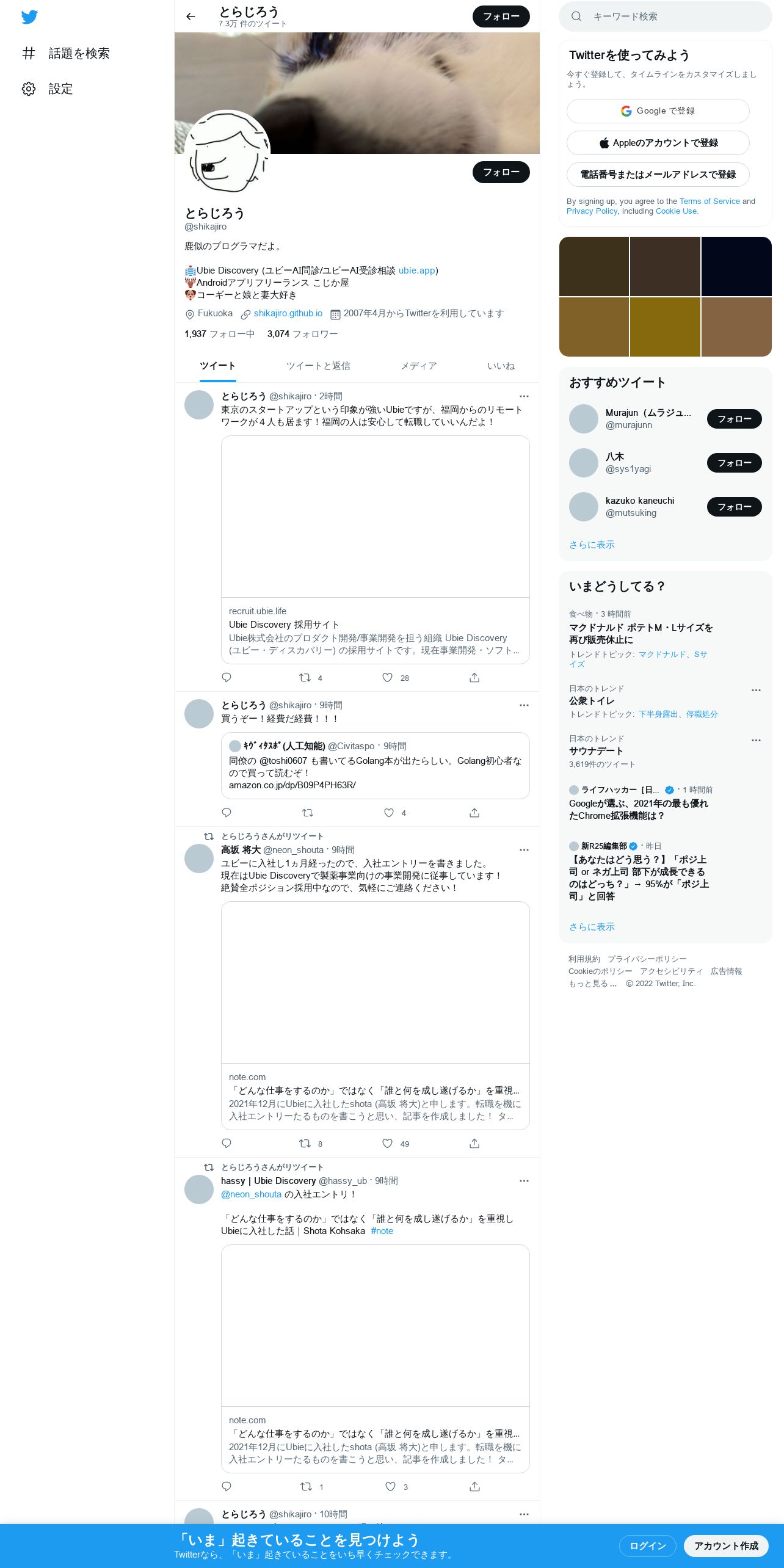The image size is (784, 1568).
Task: Follow とらじろう via profile フォロー button
Action: 501,172
